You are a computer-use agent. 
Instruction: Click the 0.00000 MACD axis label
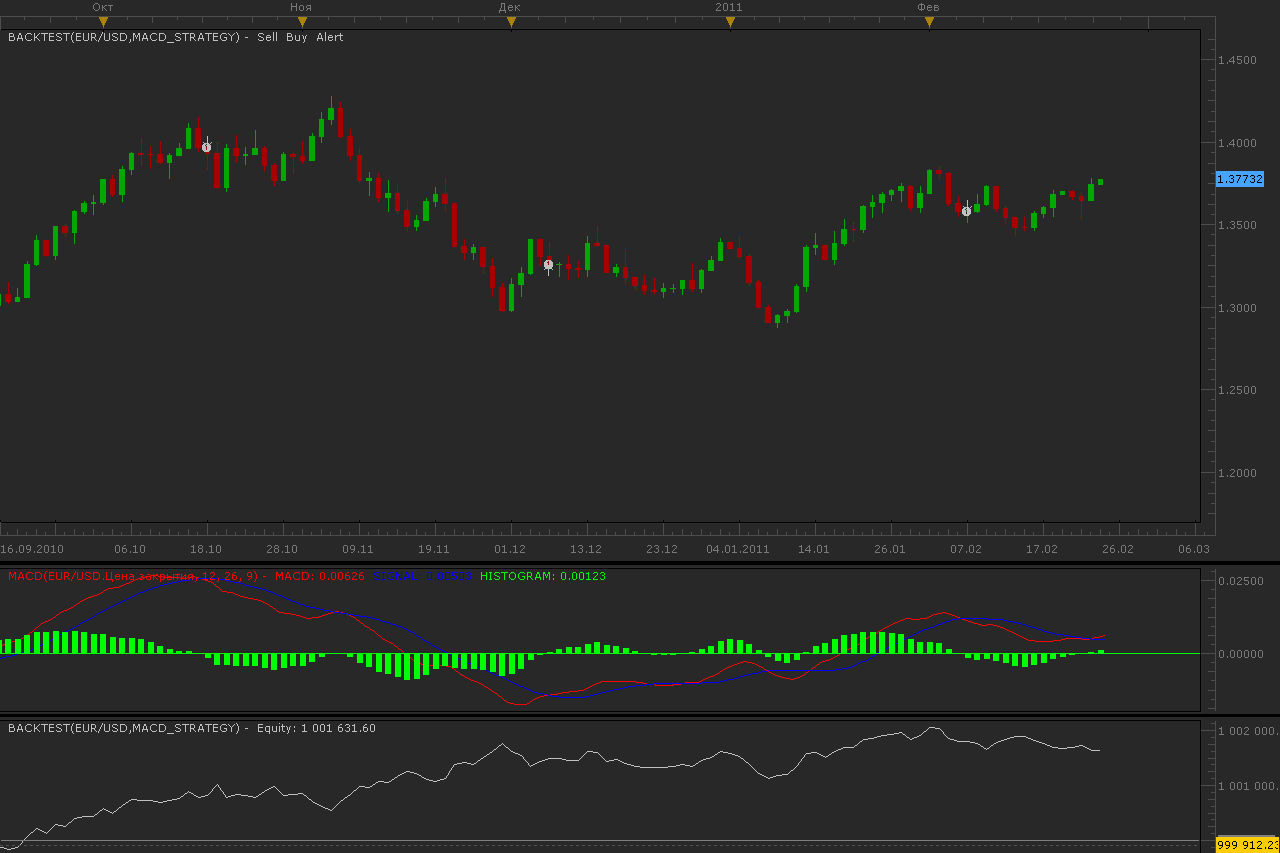[1240, 654]
